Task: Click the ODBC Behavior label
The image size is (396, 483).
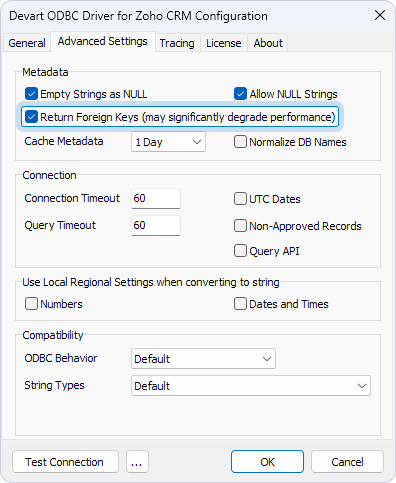Action: coord(61,358)
